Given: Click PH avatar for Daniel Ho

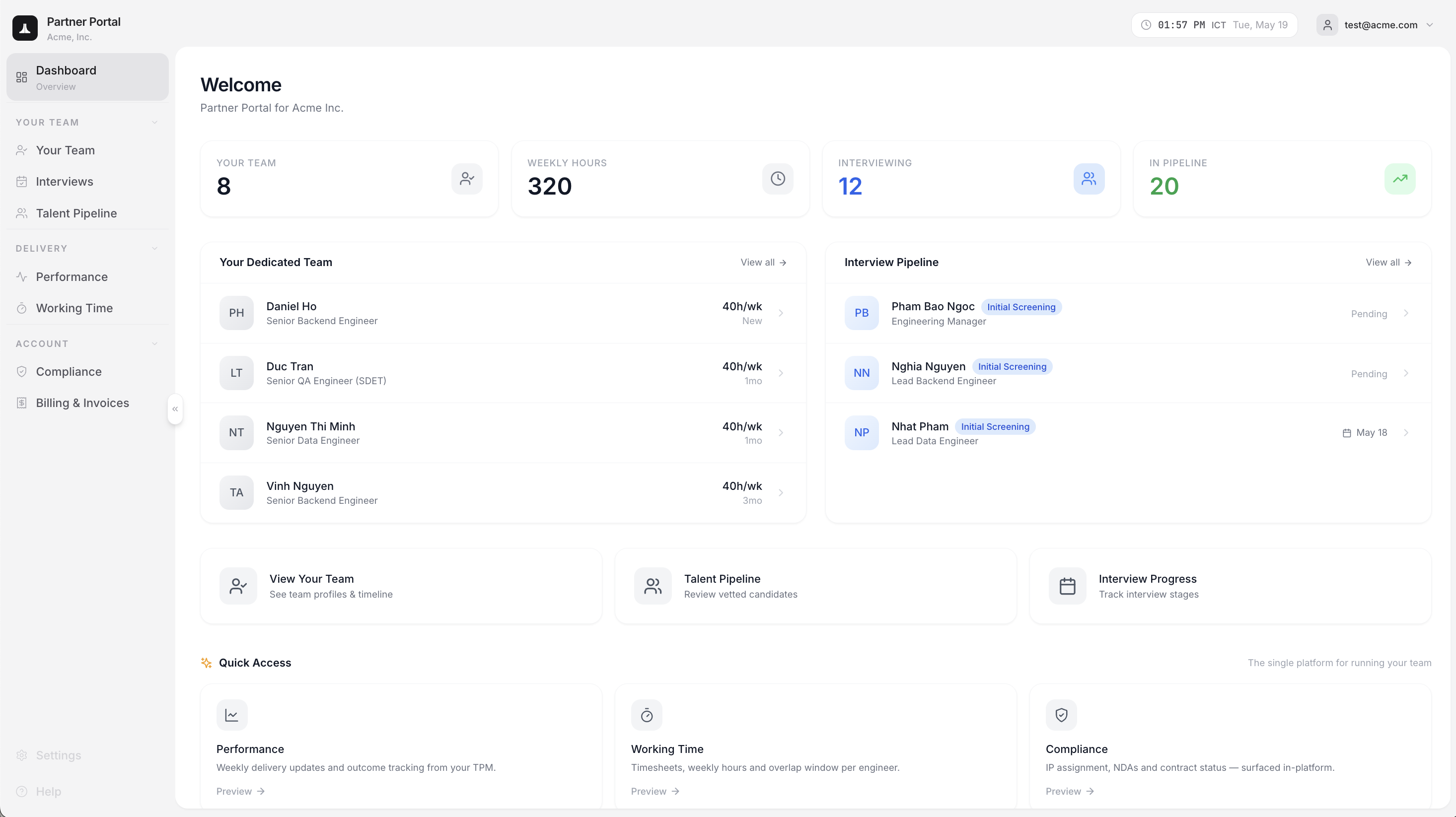Looking at the screenshot, I should coord(236,313).
